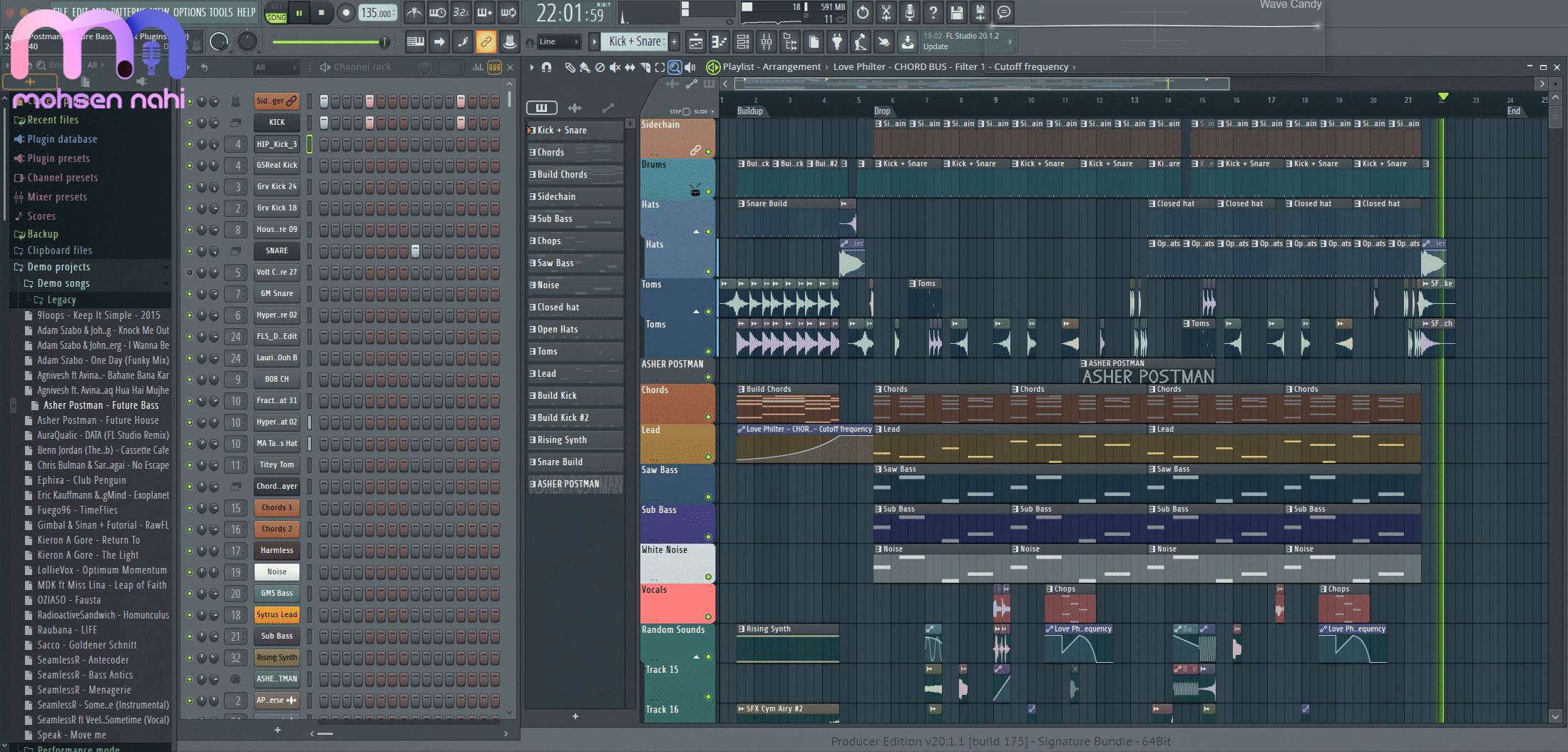Toggle the SLIDE option radio button
This screenshot has width=1568, height=752.
(x=712, y=111)
